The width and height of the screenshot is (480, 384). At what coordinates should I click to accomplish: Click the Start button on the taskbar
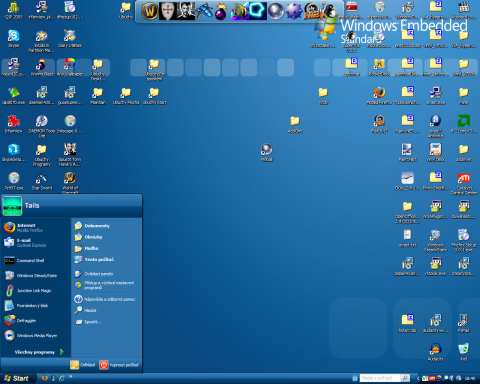17,378
